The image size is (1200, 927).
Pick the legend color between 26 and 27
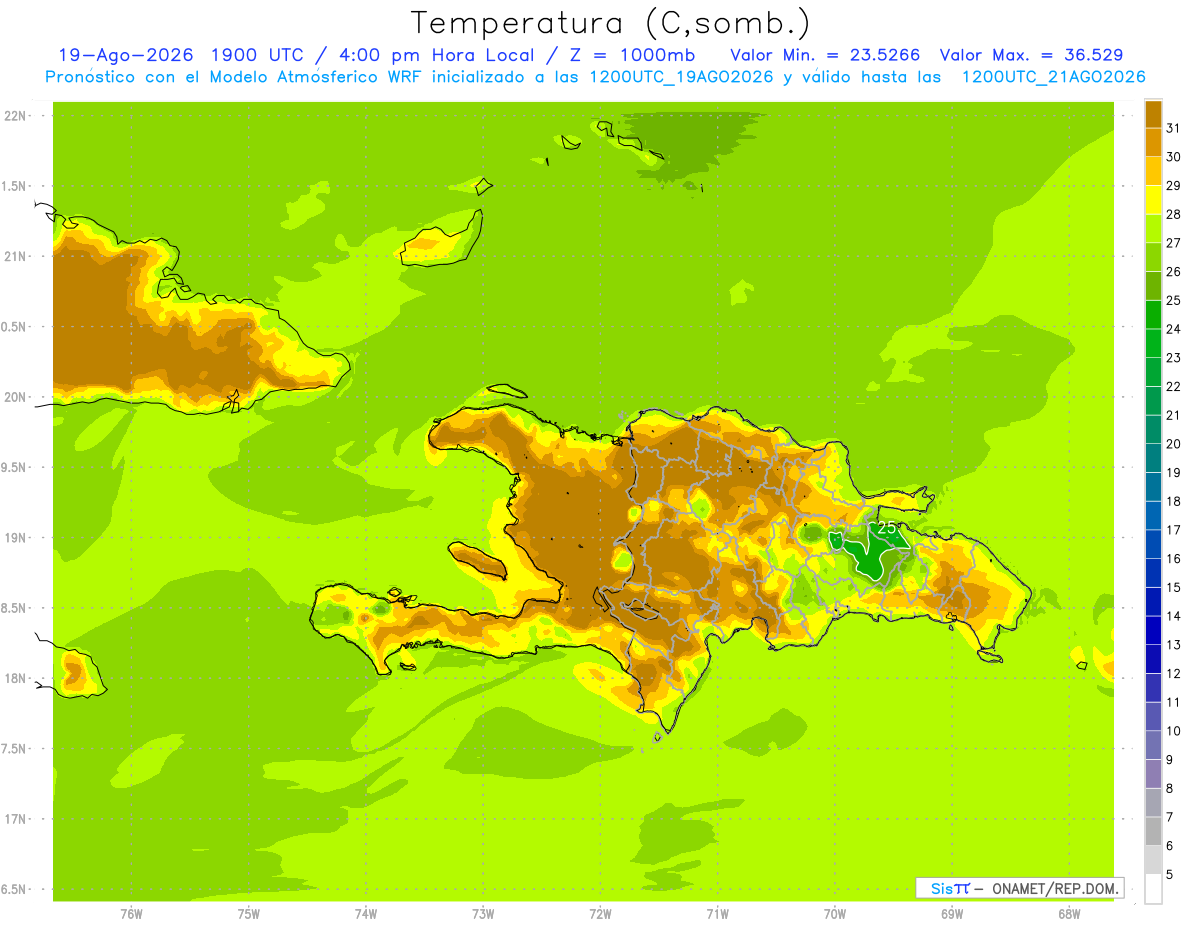point(1153,257)
